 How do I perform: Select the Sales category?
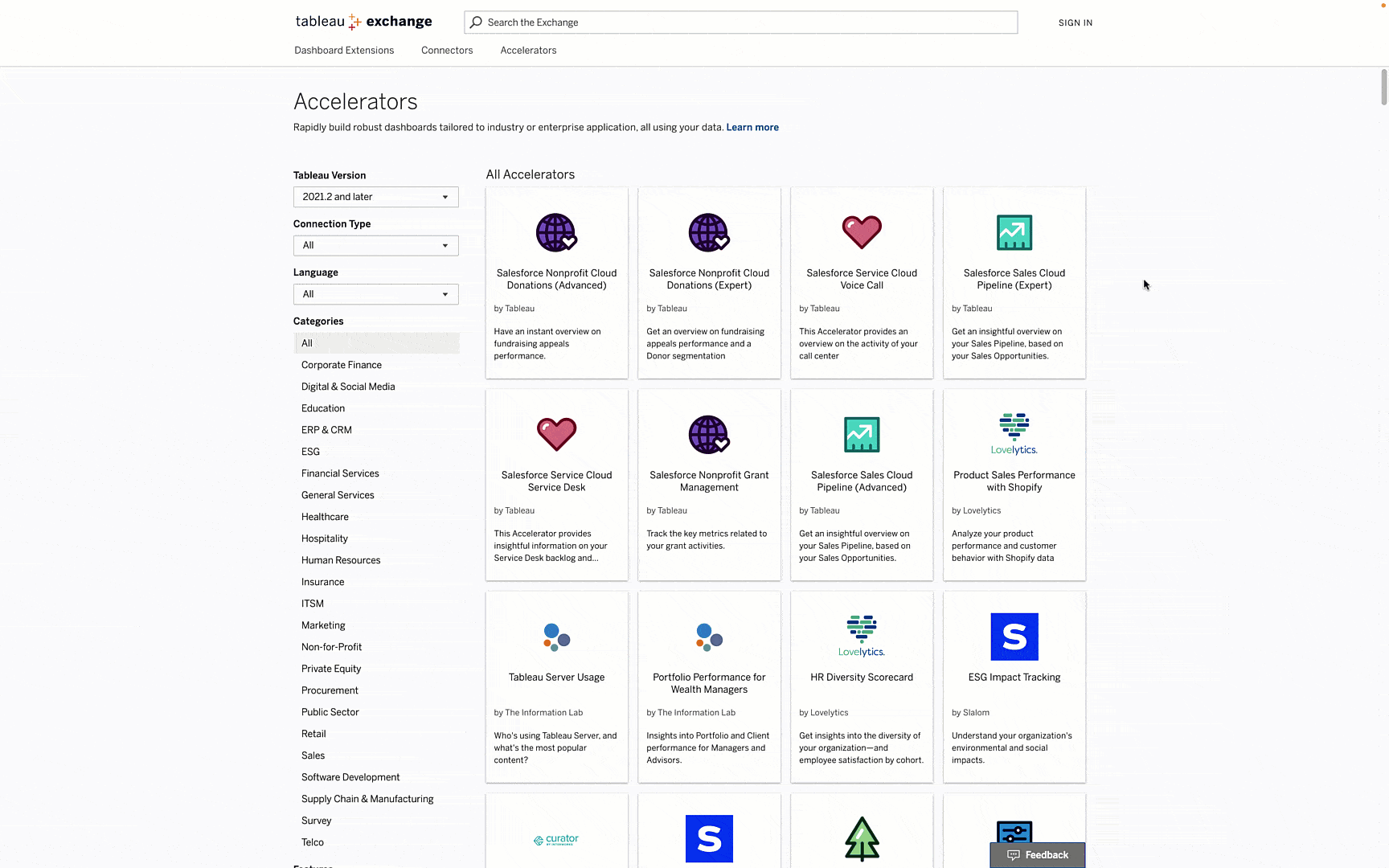(x=313, y=755)
